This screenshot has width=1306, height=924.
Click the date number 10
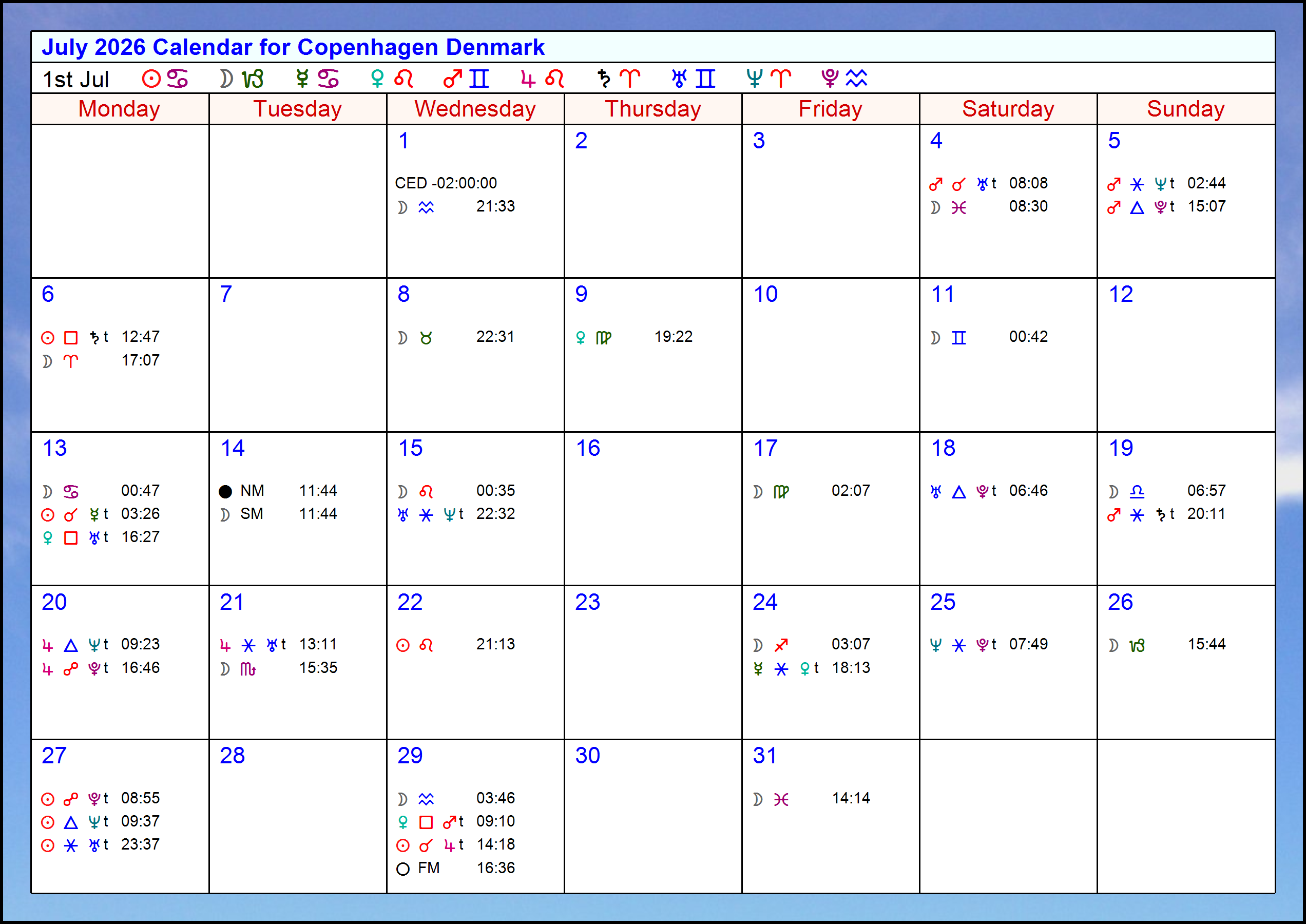click(x=765, y=294)
